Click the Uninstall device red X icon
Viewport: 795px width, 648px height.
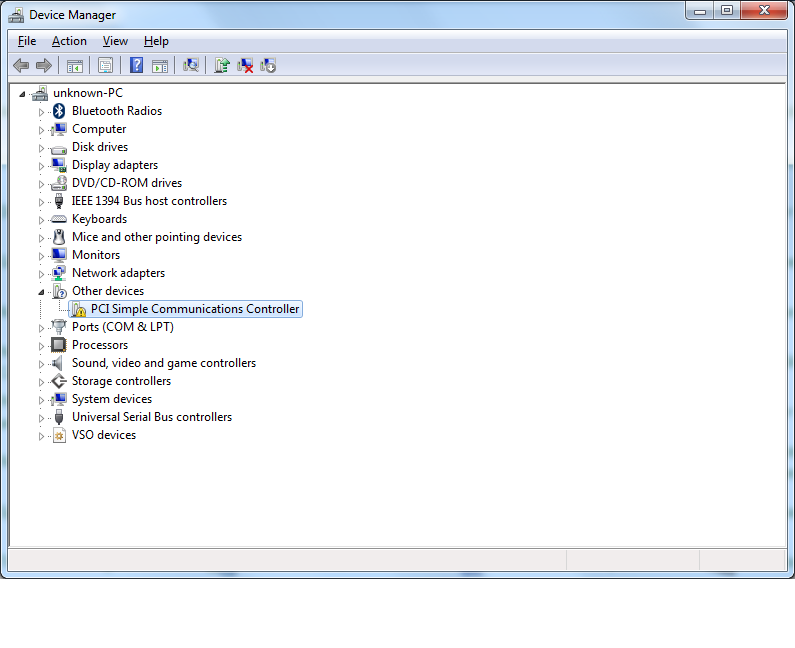pyautogui.click(x=245, y=65)
